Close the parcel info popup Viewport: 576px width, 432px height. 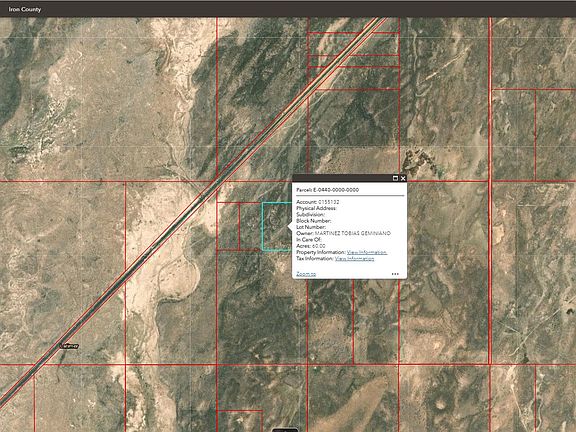point(403,178)
